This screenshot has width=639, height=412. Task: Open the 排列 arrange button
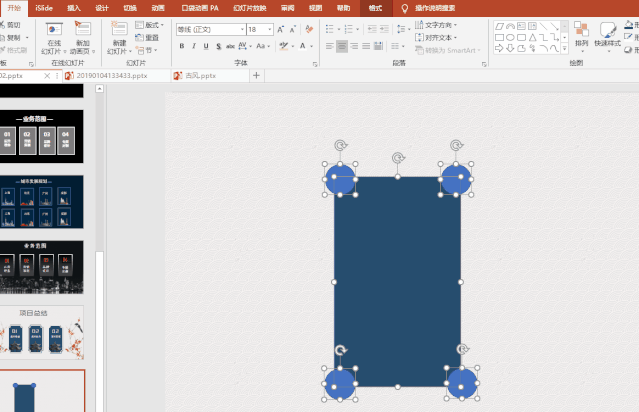tap(582, 37)
